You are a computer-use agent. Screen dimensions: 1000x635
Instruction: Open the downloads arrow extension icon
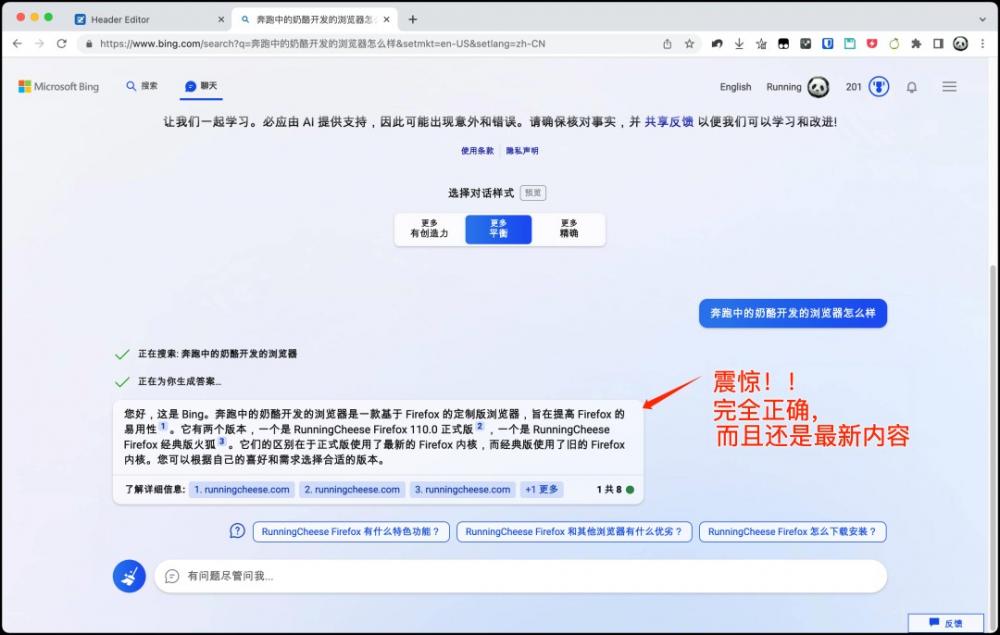point(739,43)
